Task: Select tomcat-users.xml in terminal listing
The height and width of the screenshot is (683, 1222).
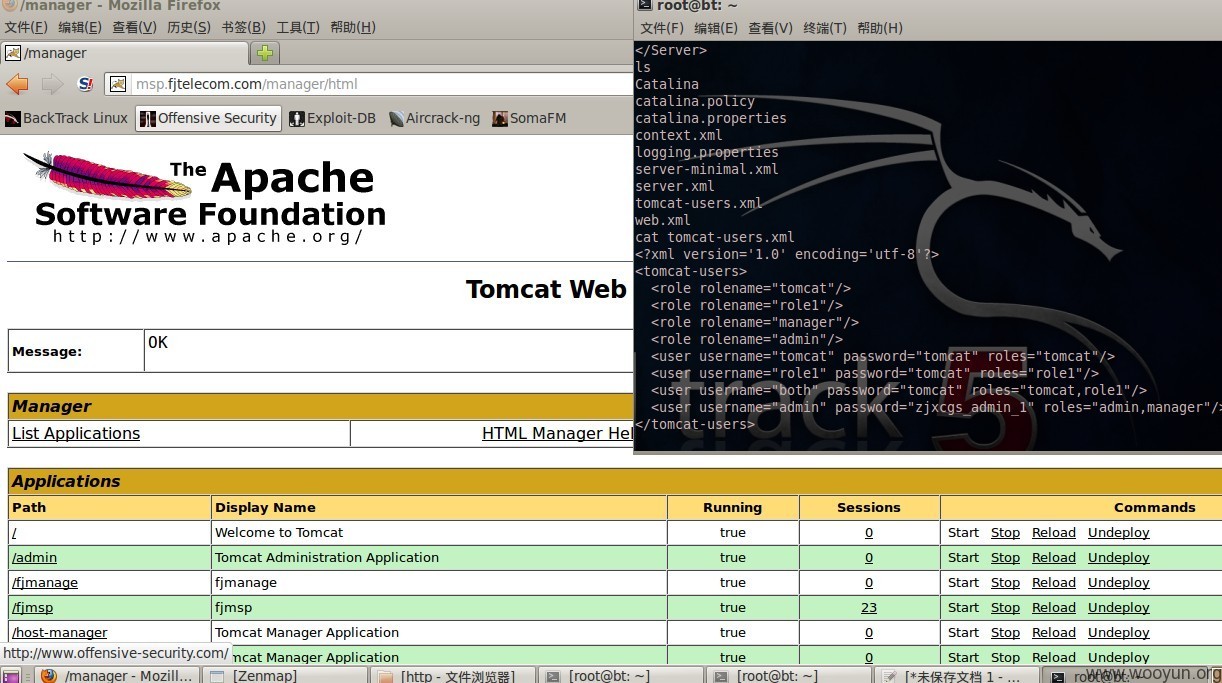Action: click(699, 203)
